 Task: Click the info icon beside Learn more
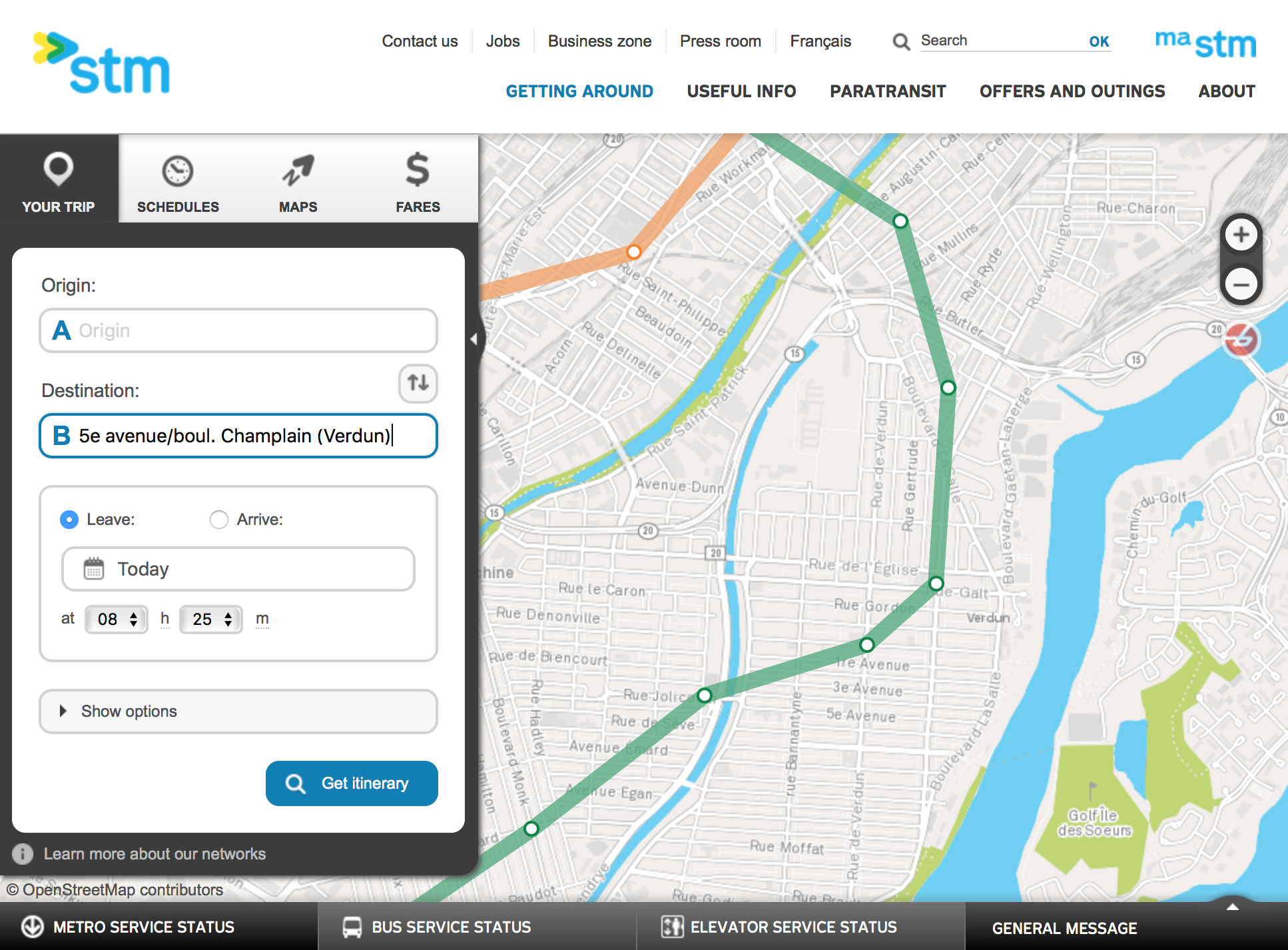[23, 854]
